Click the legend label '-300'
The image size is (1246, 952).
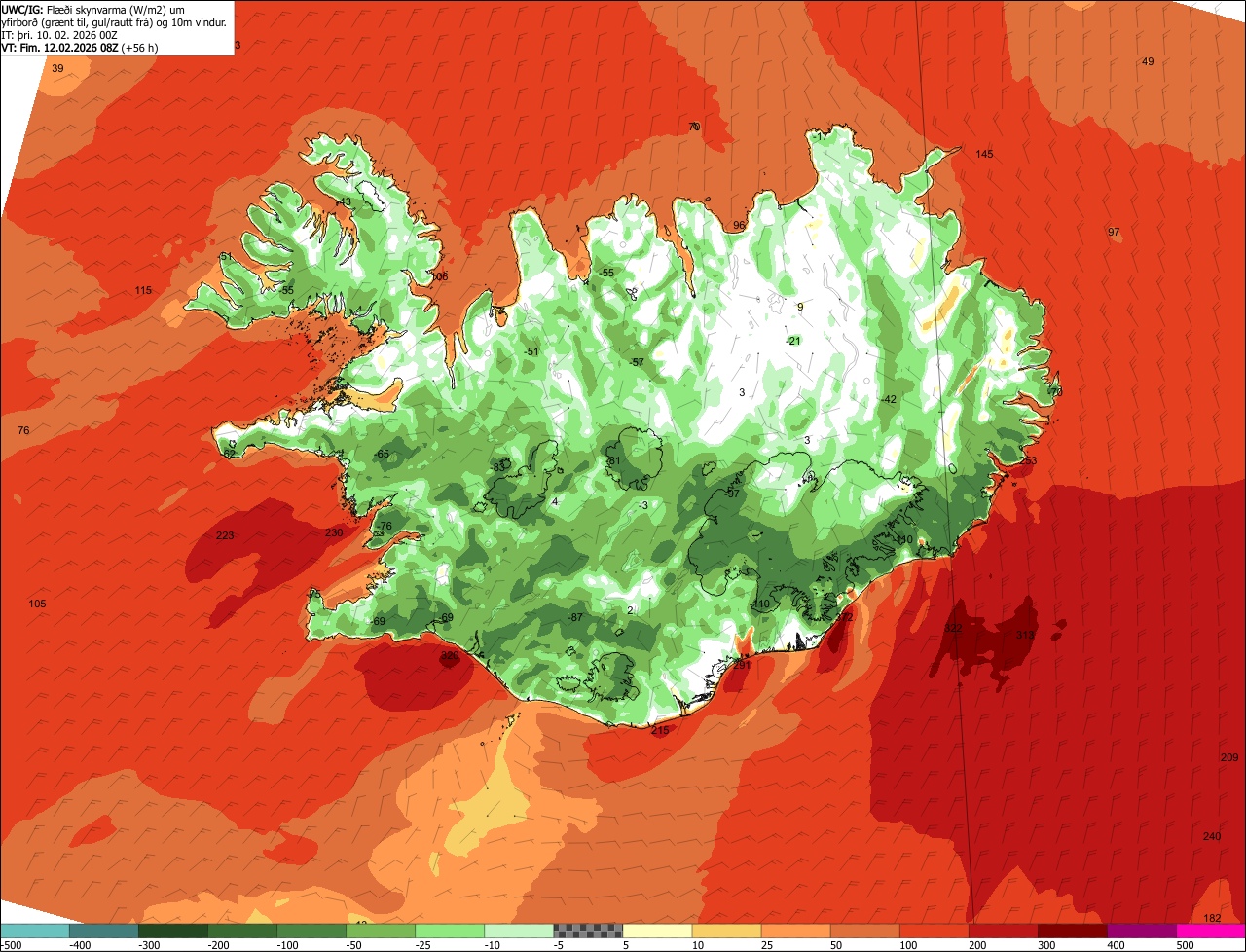(149, 944)
